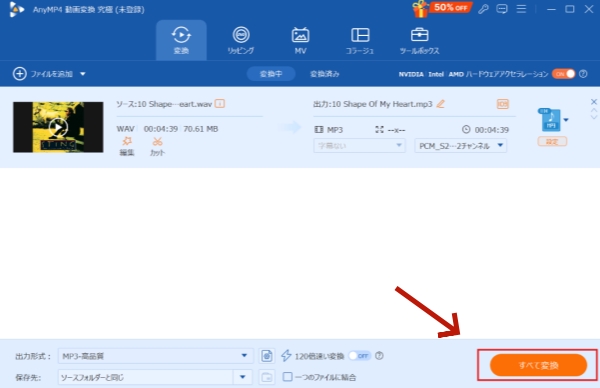Remove the file with the X icon
The image size is (600, 388).
coord(593,102)
